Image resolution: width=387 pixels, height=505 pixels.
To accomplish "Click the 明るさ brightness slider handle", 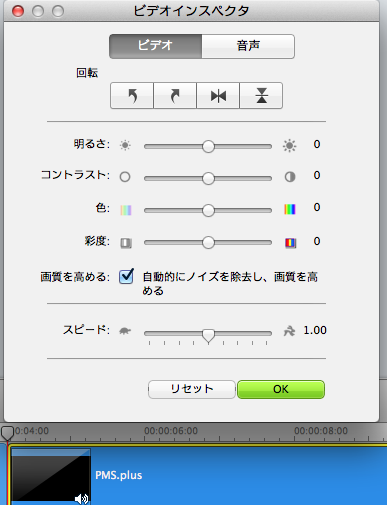I will (208, 146).
